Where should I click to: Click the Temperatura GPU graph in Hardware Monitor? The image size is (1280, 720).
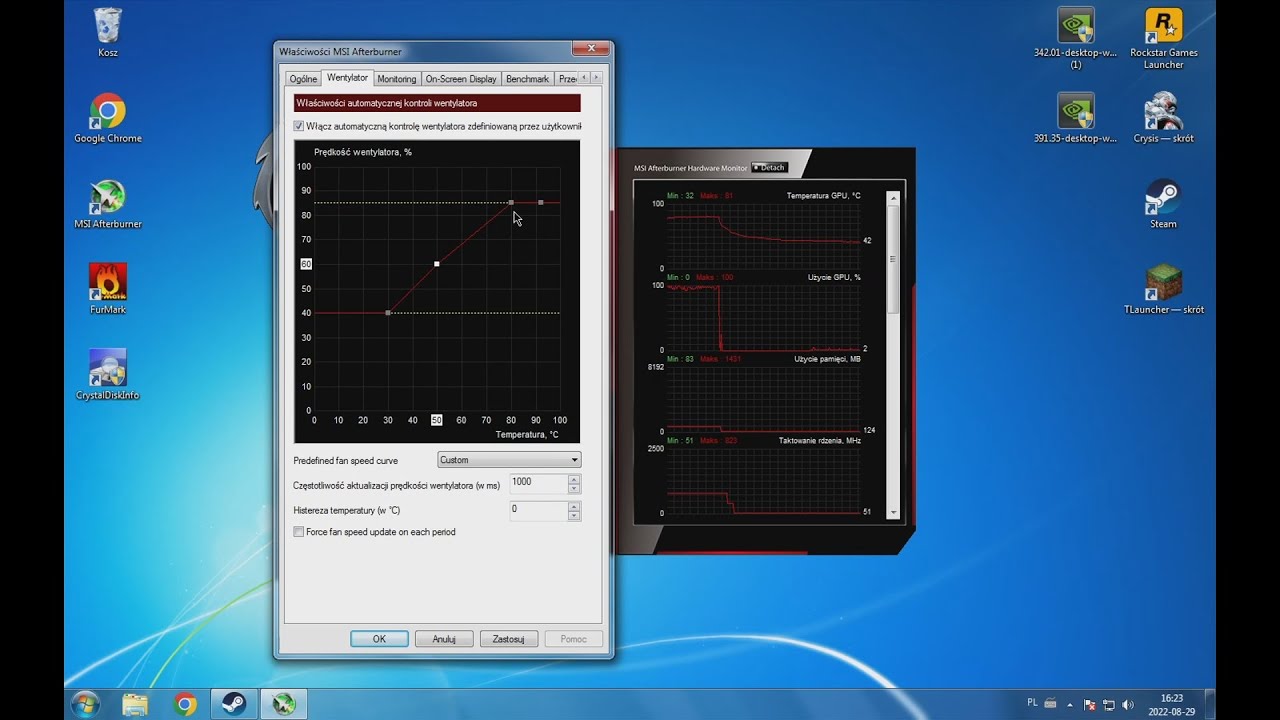pyautogui.click(x=763, y=236)
